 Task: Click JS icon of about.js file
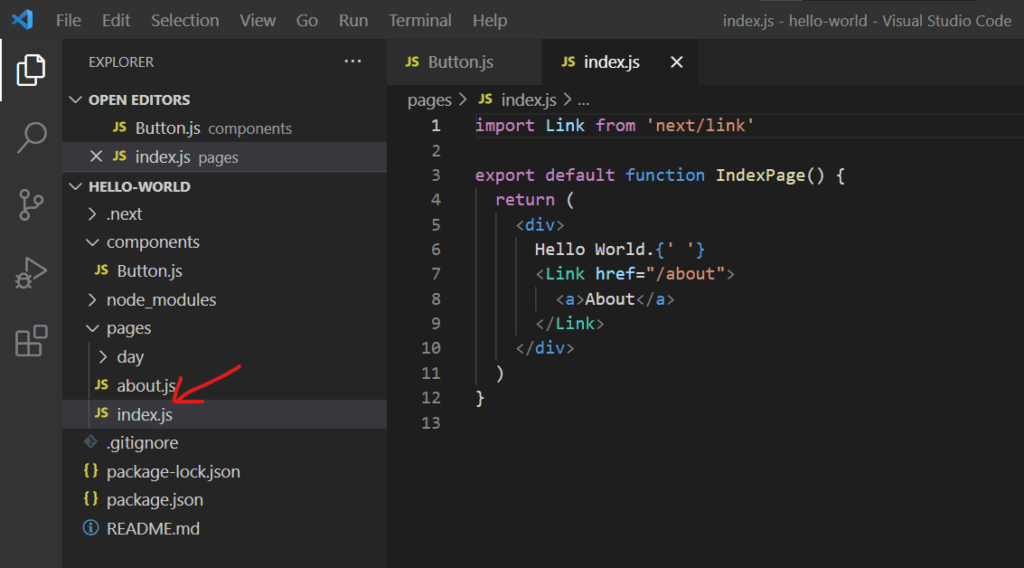[x=101, y=385]
